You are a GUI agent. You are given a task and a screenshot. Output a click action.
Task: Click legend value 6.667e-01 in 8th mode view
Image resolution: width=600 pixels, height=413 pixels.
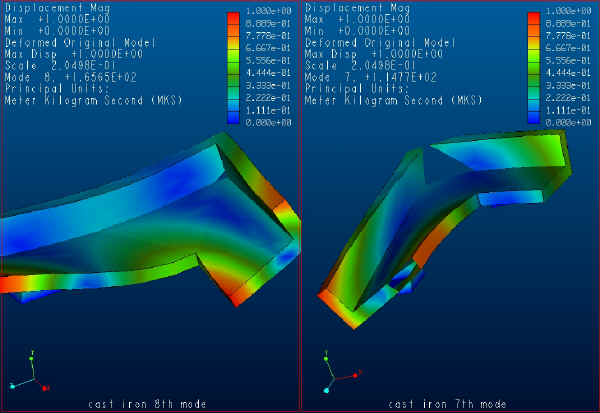pyautogui.click(x=268, y=48)
